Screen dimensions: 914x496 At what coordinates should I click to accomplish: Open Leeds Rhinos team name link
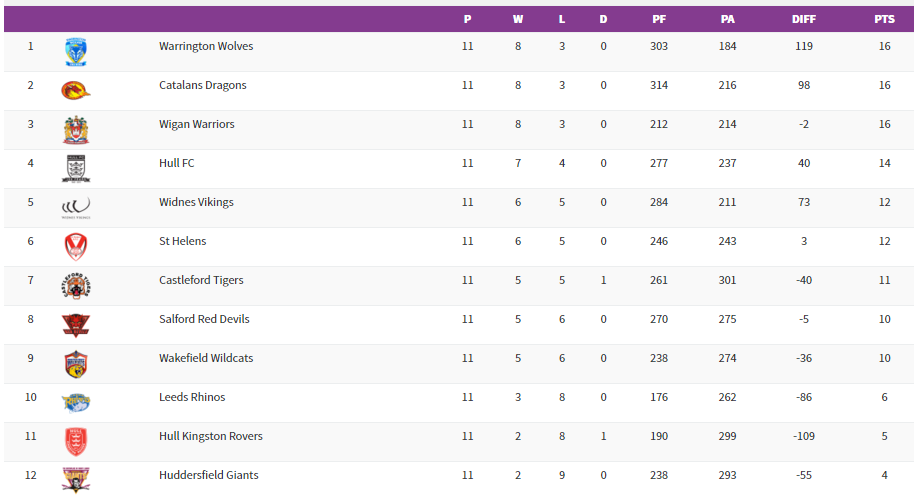click(x=192, y=397)
